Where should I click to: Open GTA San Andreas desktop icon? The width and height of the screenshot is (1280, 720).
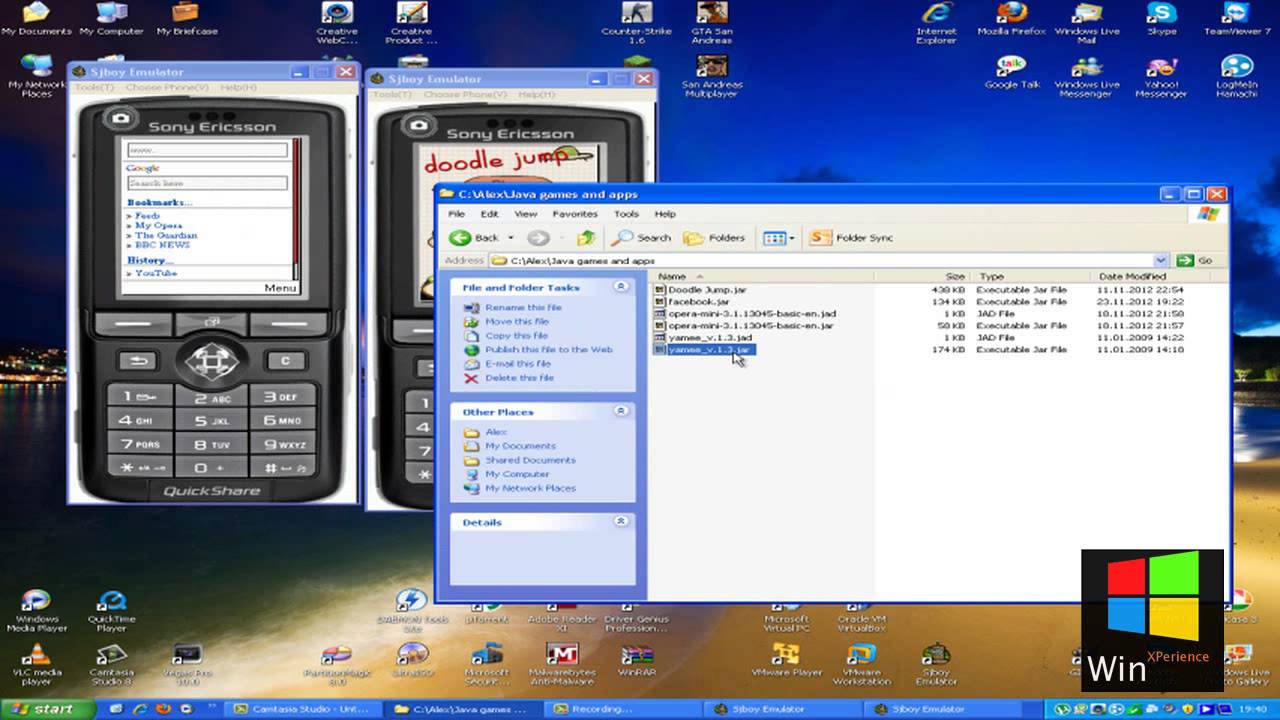(712, 24)
